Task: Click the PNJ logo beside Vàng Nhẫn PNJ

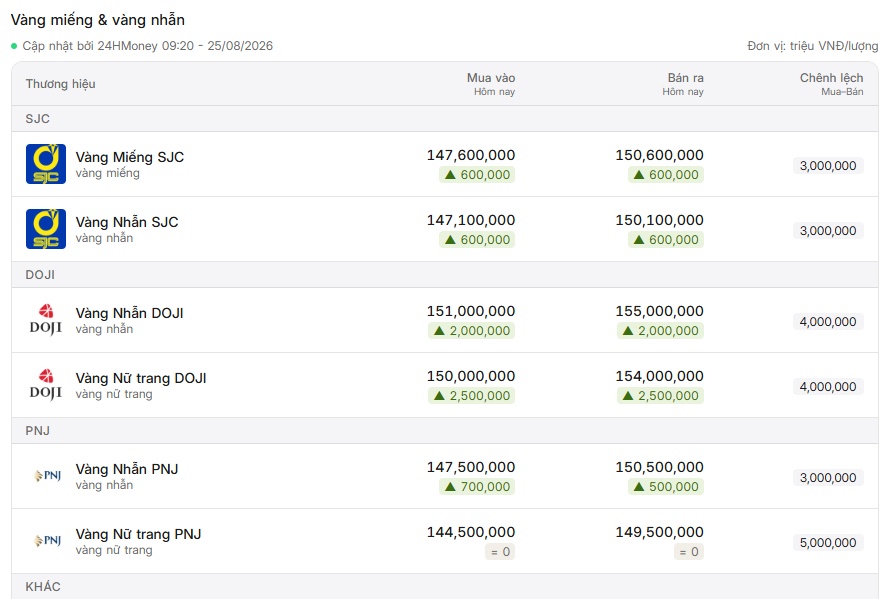Action: pos(48,476)
